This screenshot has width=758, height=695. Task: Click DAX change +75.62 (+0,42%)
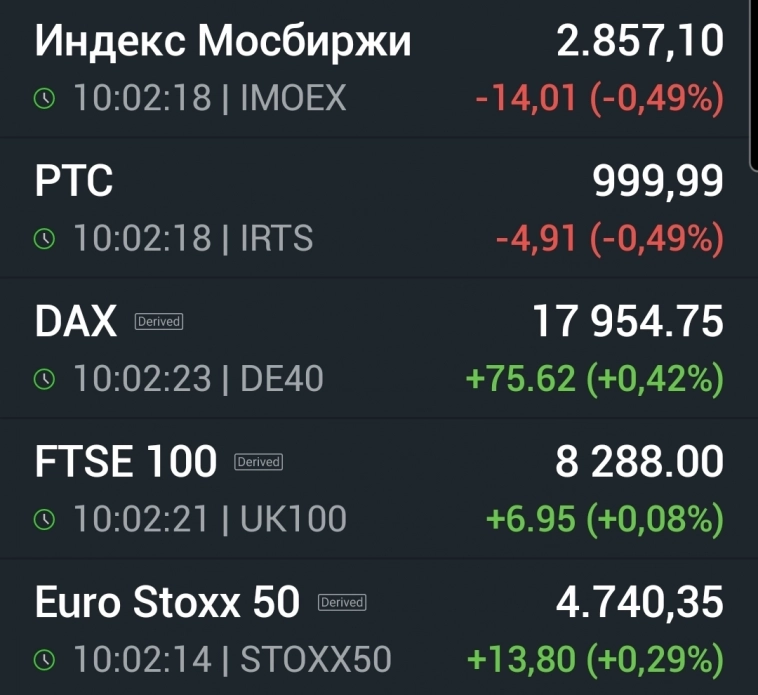(x=594, y=379)
